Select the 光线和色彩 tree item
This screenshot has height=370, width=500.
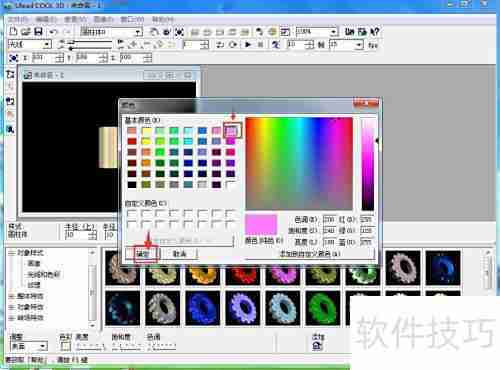point(43,274)
